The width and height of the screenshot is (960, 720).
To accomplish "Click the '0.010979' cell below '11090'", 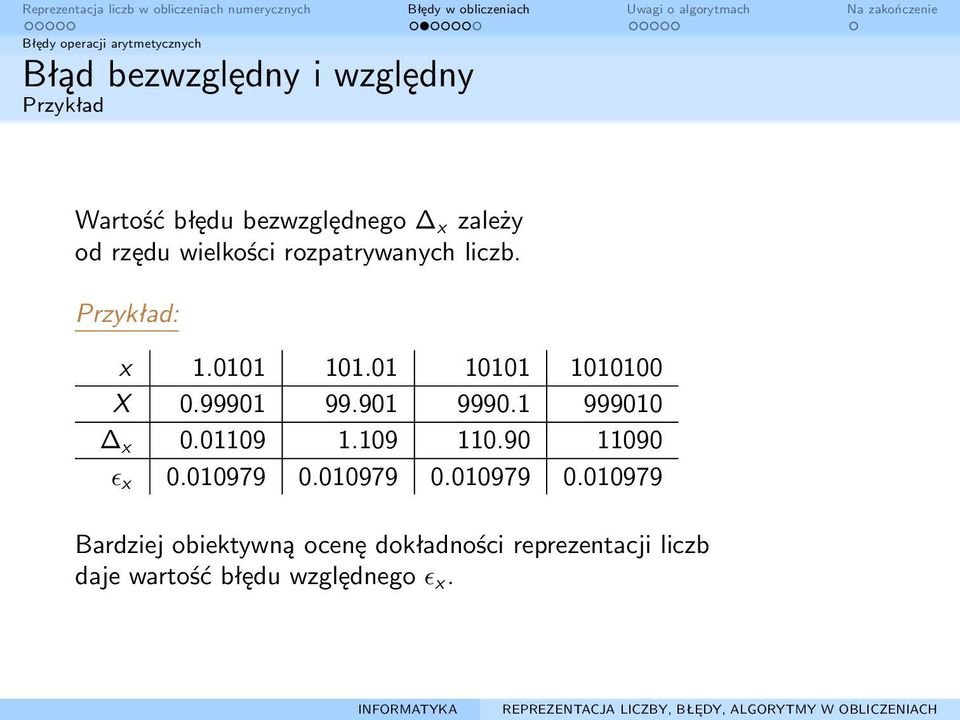I will pyautogui.click(x=612, y=477).
